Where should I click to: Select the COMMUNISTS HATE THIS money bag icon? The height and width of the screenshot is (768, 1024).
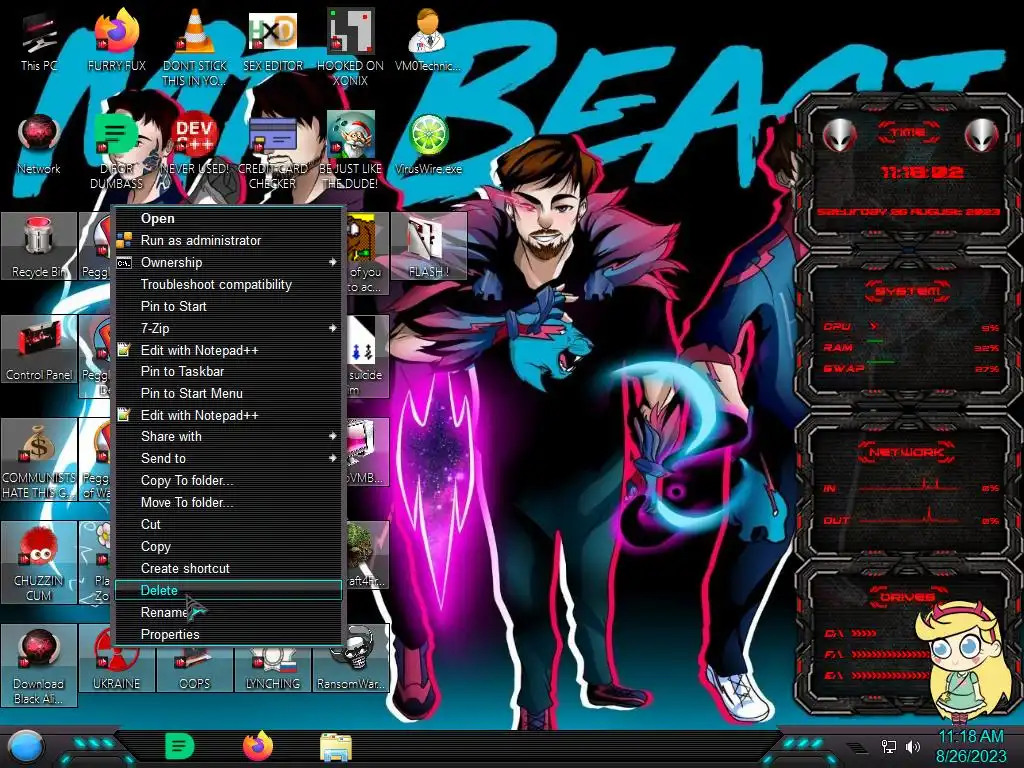click(x=39, y=460)
